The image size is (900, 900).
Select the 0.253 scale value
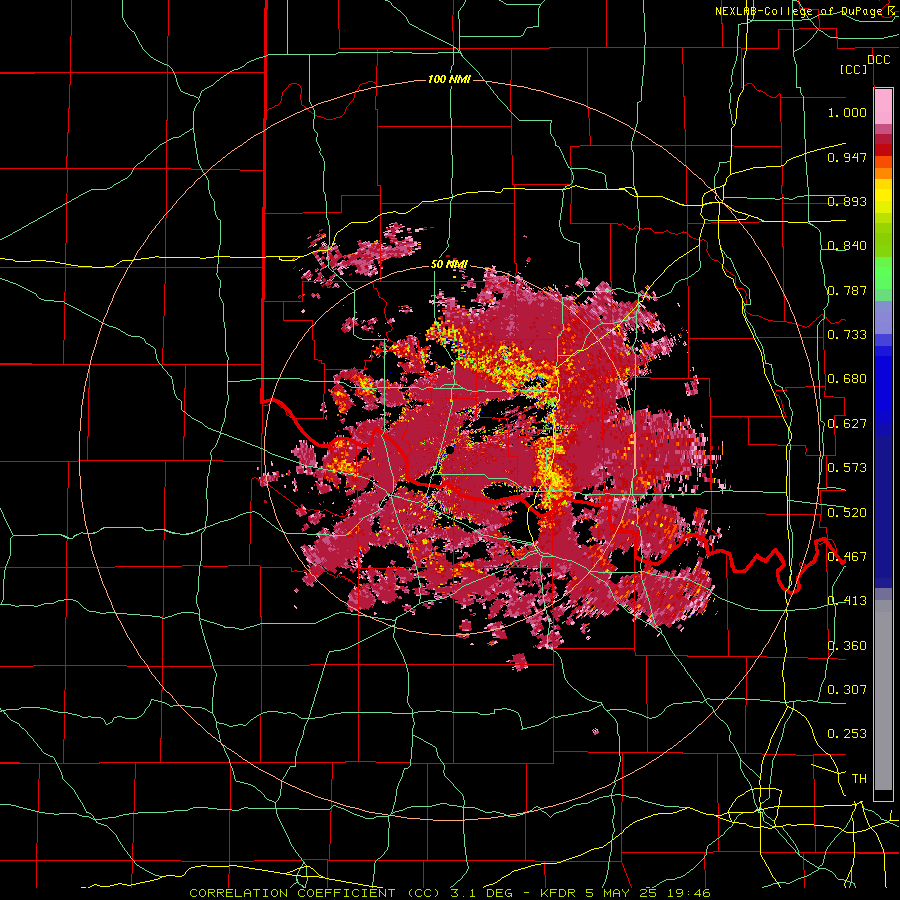847,734
